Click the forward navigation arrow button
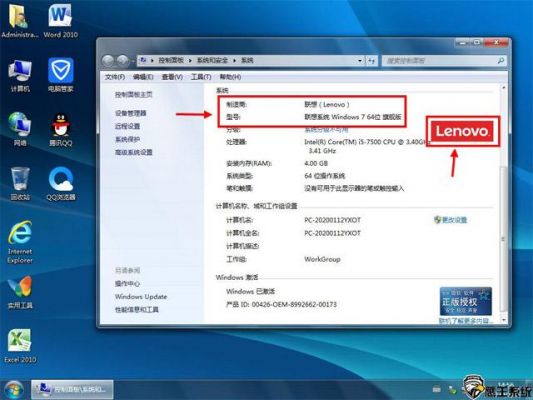 pyautogui.click(x=122, y=61)
